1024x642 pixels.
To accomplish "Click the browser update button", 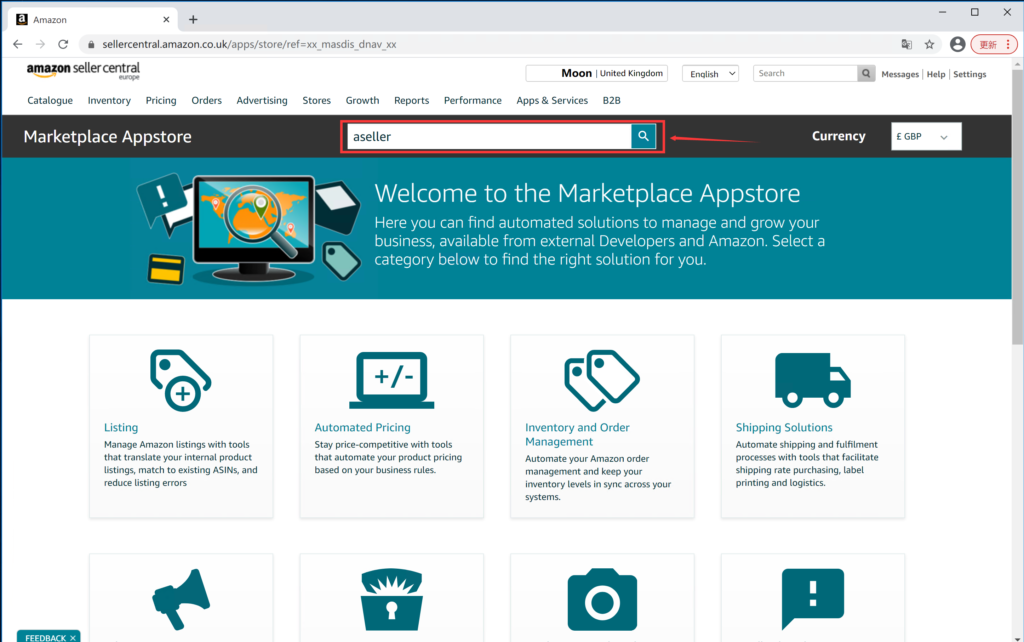I will click(993, 44).
